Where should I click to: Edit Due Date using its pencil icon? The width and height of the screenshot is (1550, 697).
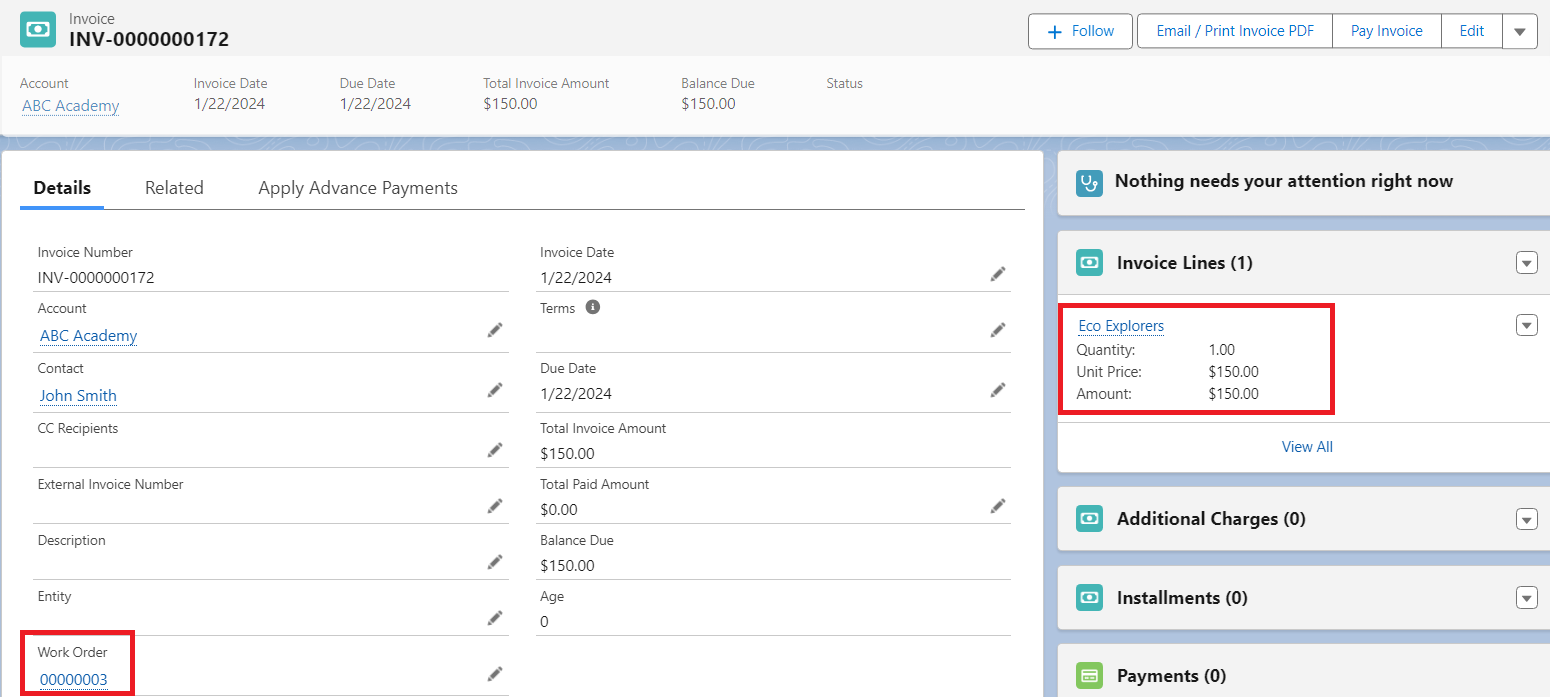997,389
